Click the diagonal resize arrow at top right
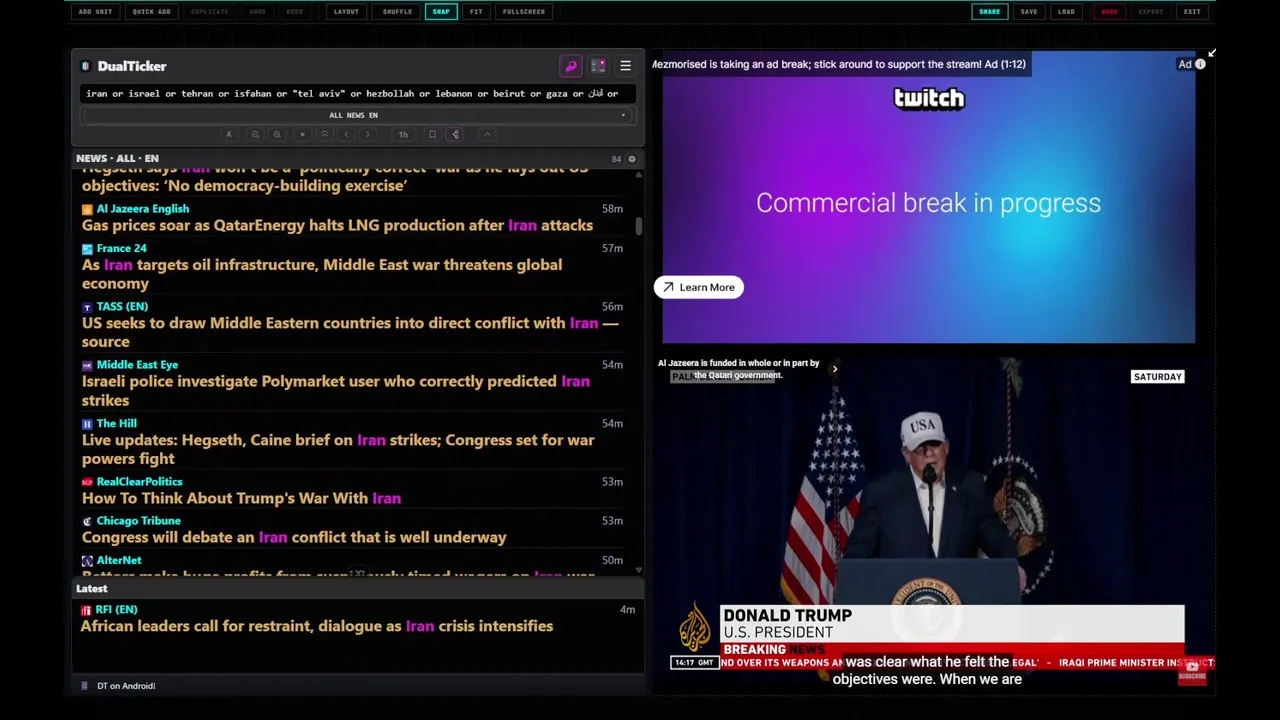 coord(1211,53)
